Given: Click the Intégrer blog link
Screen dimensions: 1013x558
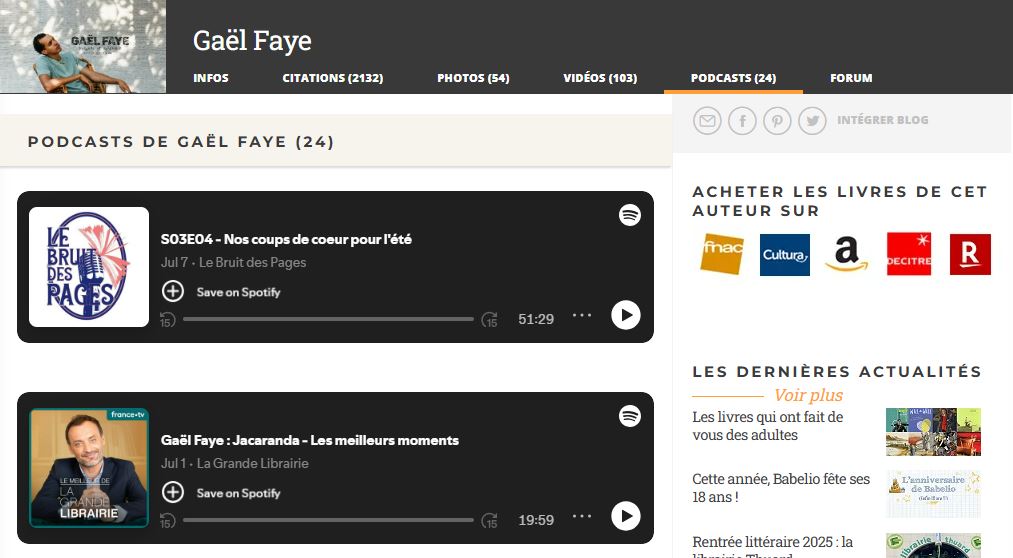Looking at the screenshot, I should click(882, 120).
